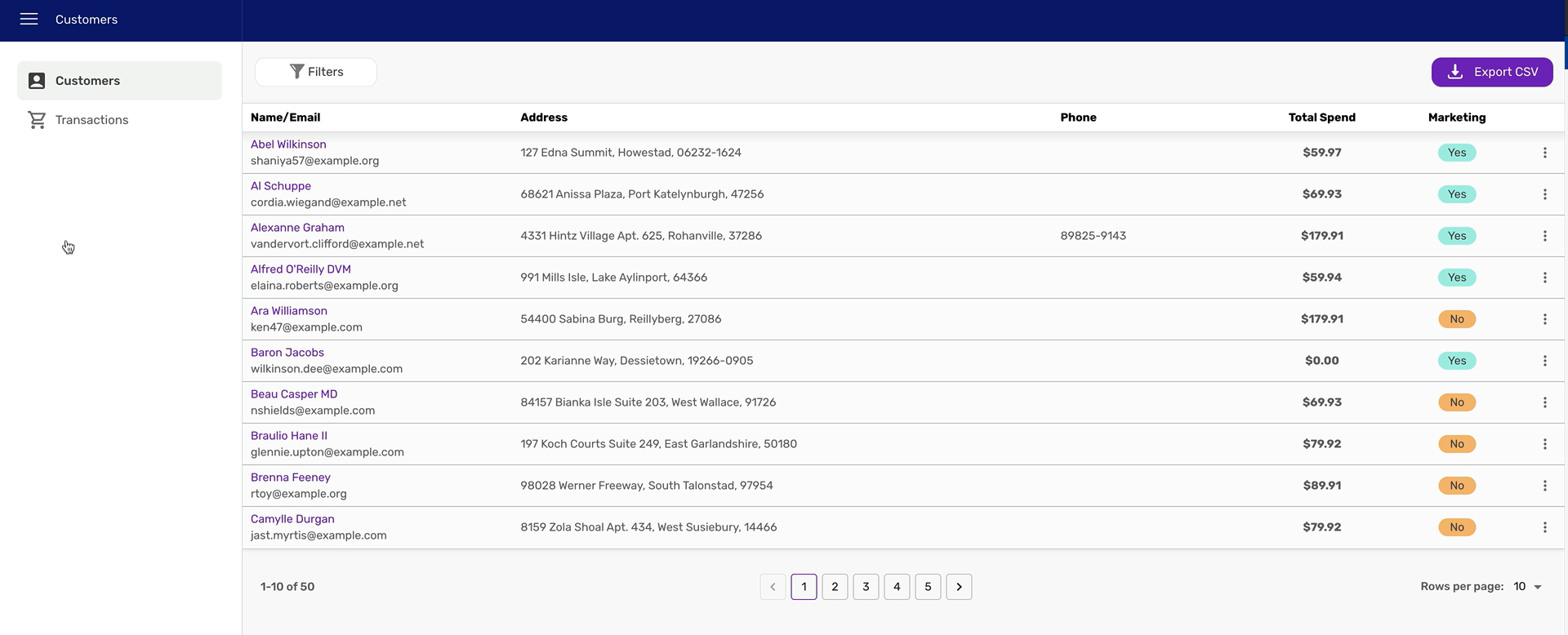Screen dimensions: 1568x635
Task: Go to page 1
Action: 804,587
